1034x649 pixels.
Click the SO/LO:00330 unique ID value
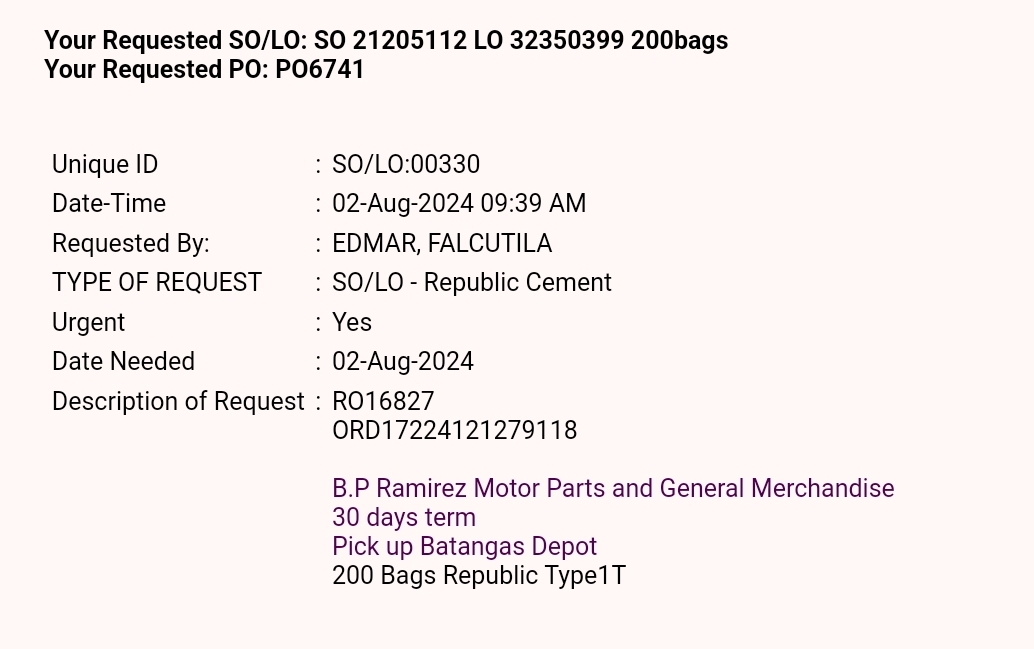tap(406, 164)
